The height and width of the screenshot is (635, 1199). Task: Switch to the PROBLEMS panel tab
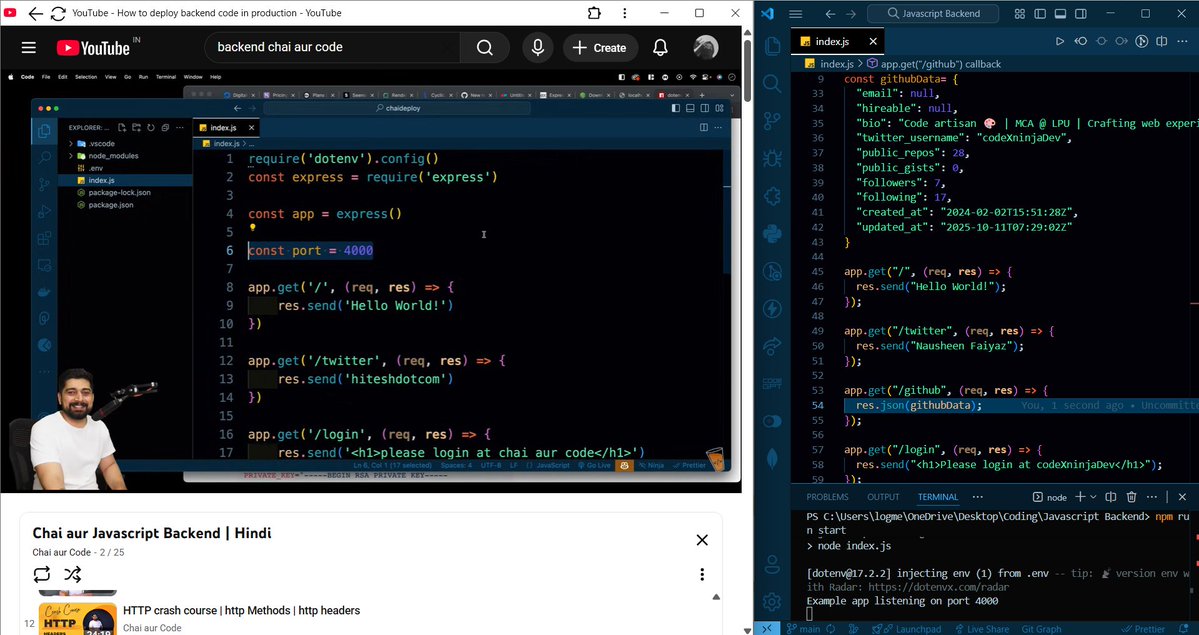827,497
